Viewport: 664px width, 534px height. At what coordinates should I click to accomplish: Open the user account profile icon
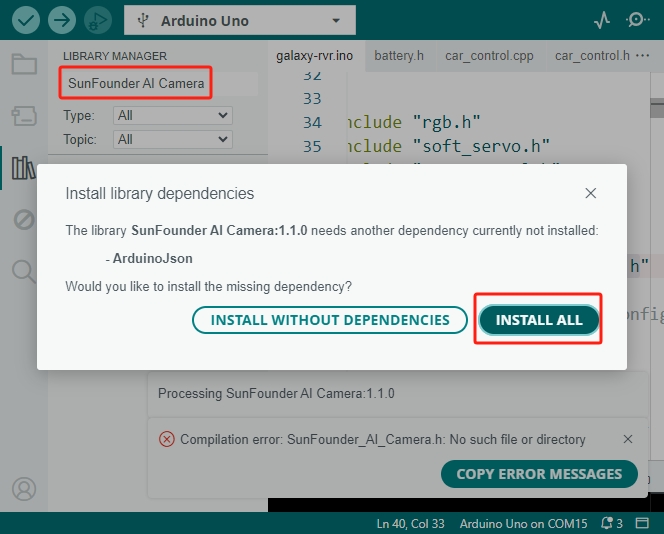tap(24, 489)
